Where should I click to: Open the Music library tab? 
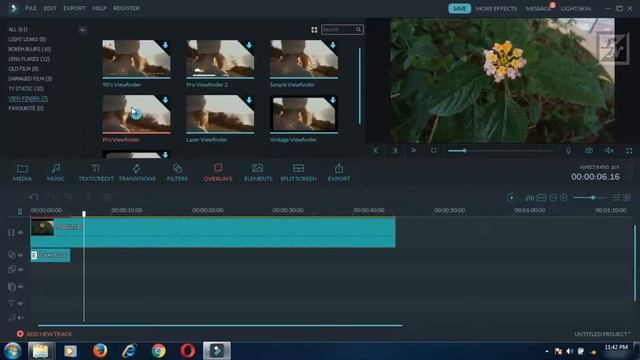[56, 173]
